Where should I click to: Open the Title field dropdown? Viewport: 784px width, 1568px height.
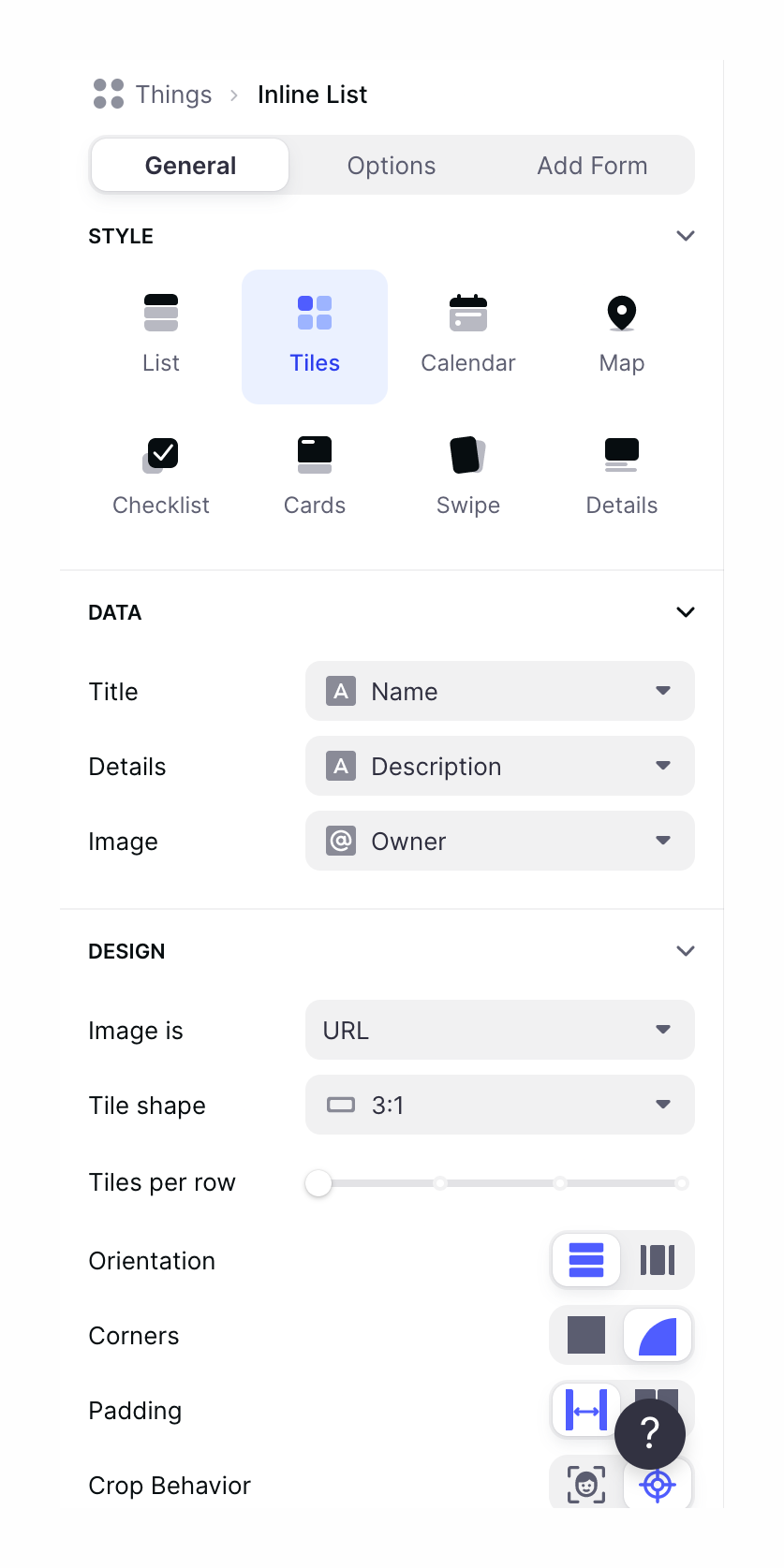tap(499, 691)
